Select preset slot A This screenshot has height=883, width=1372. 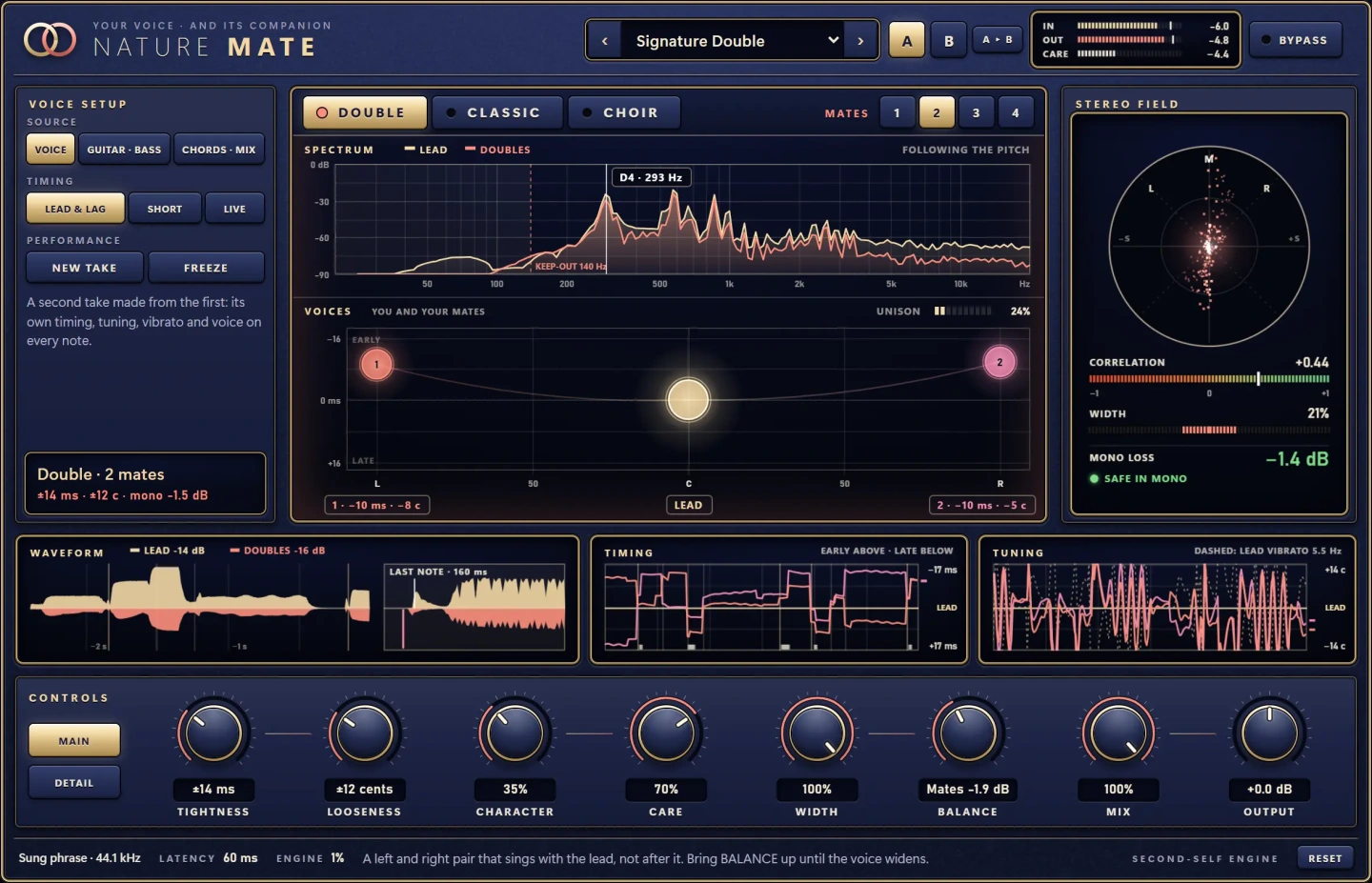(x=907, y=41)
